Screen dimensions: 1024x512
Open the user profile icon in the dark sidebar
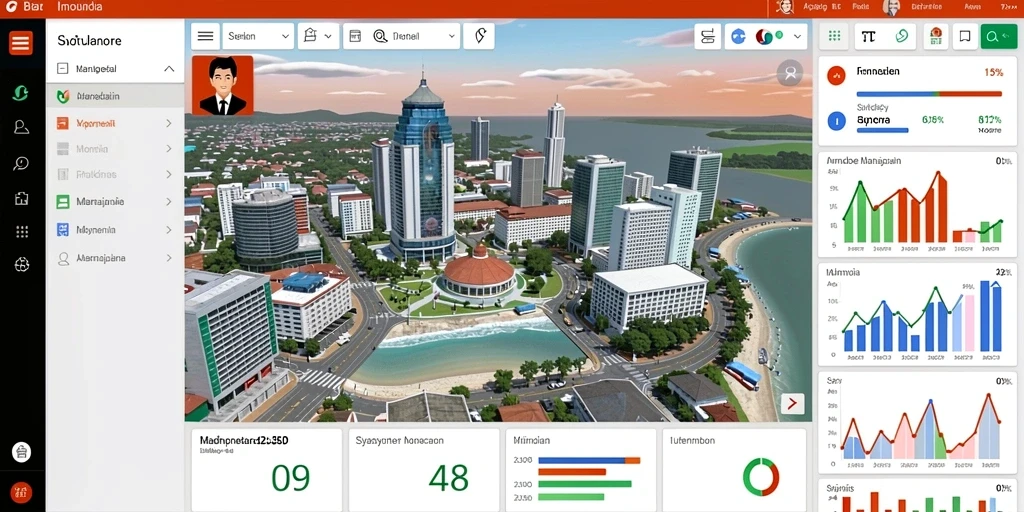[x=21, y=127]
